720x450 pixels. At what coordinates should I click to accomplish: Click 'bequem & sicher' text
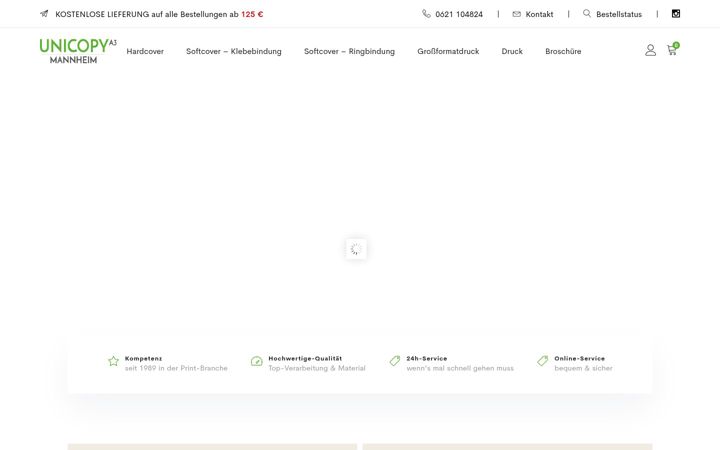click(x=583, y=368)
